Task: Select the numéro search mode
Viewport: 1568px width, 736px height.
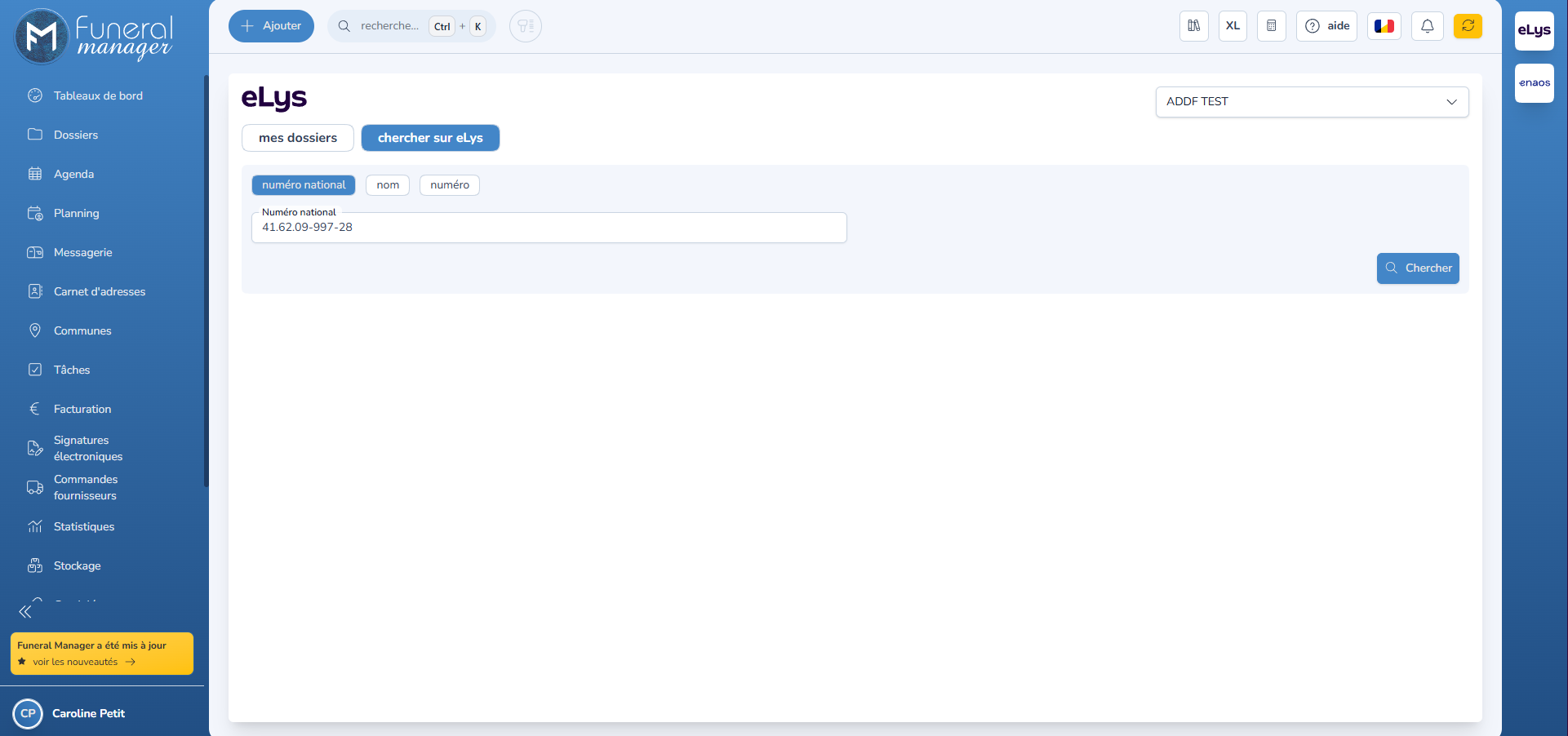Action: 450,185
